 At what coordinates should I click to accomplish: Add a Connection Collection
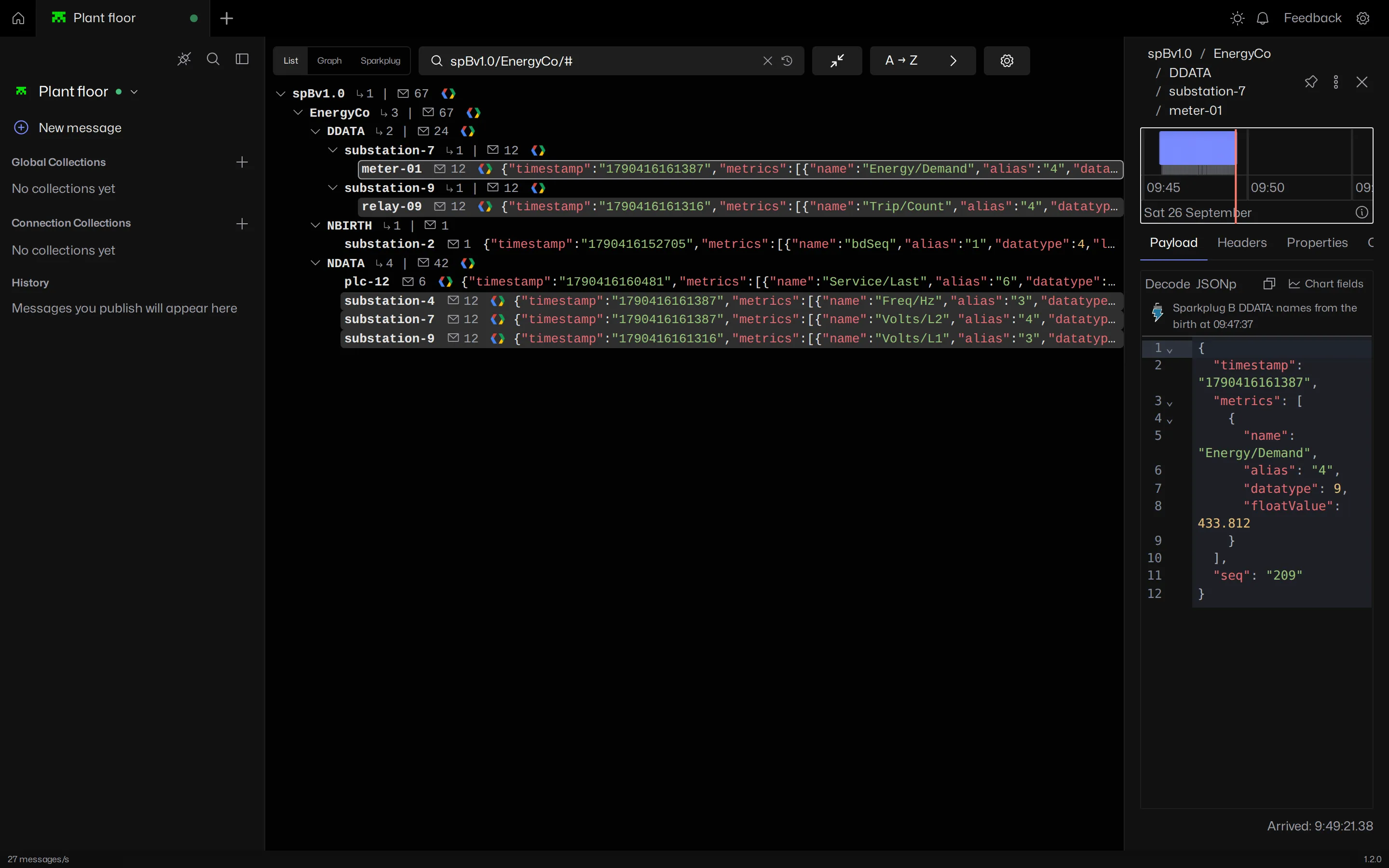(242, 224)
